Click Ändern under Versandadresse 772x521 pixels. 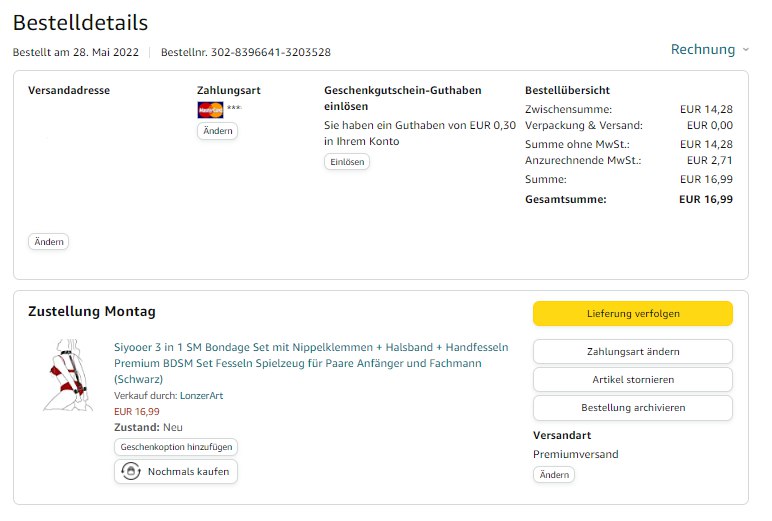[x=48, y=241]
